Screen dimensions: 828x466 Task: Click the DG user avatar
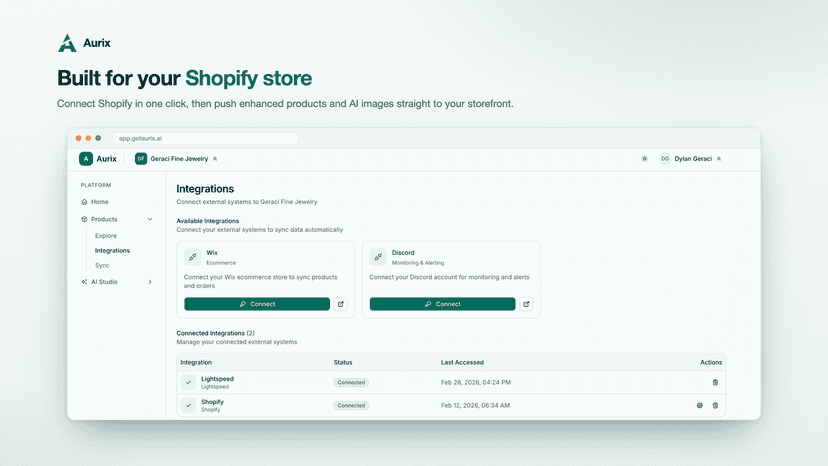click(x=665, y=159)
